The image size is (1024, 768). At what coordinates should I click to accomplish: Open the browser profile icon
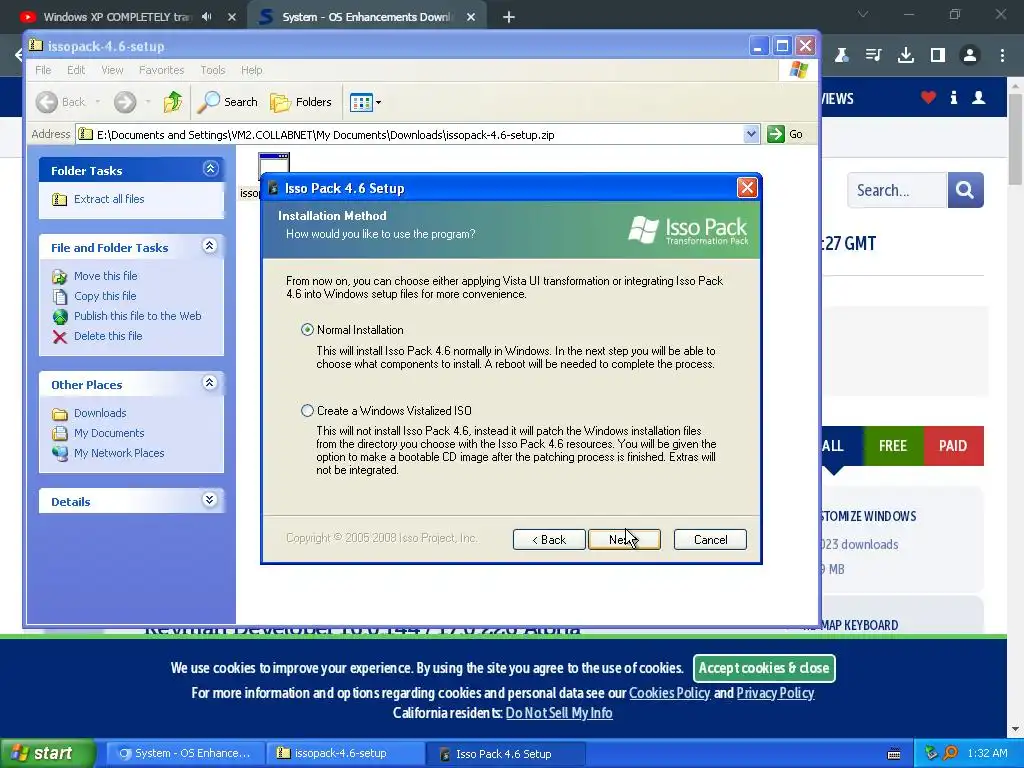tap(970, 56)
